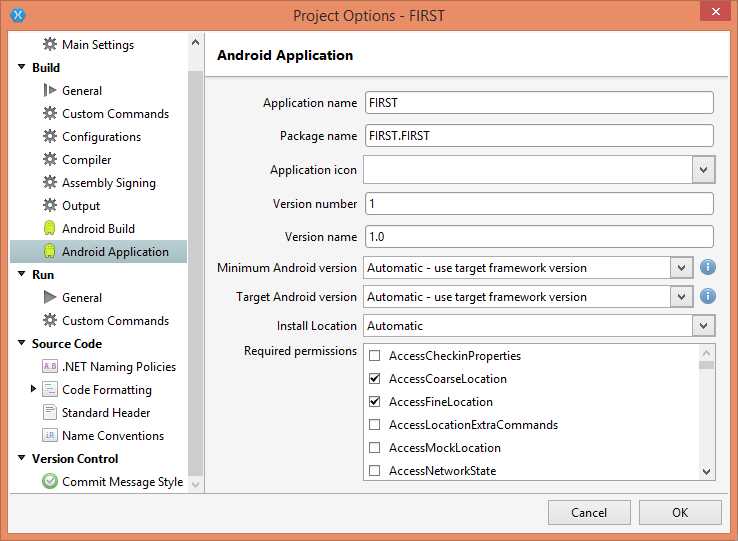Click the gear icon next to Output

coord(50,205)
